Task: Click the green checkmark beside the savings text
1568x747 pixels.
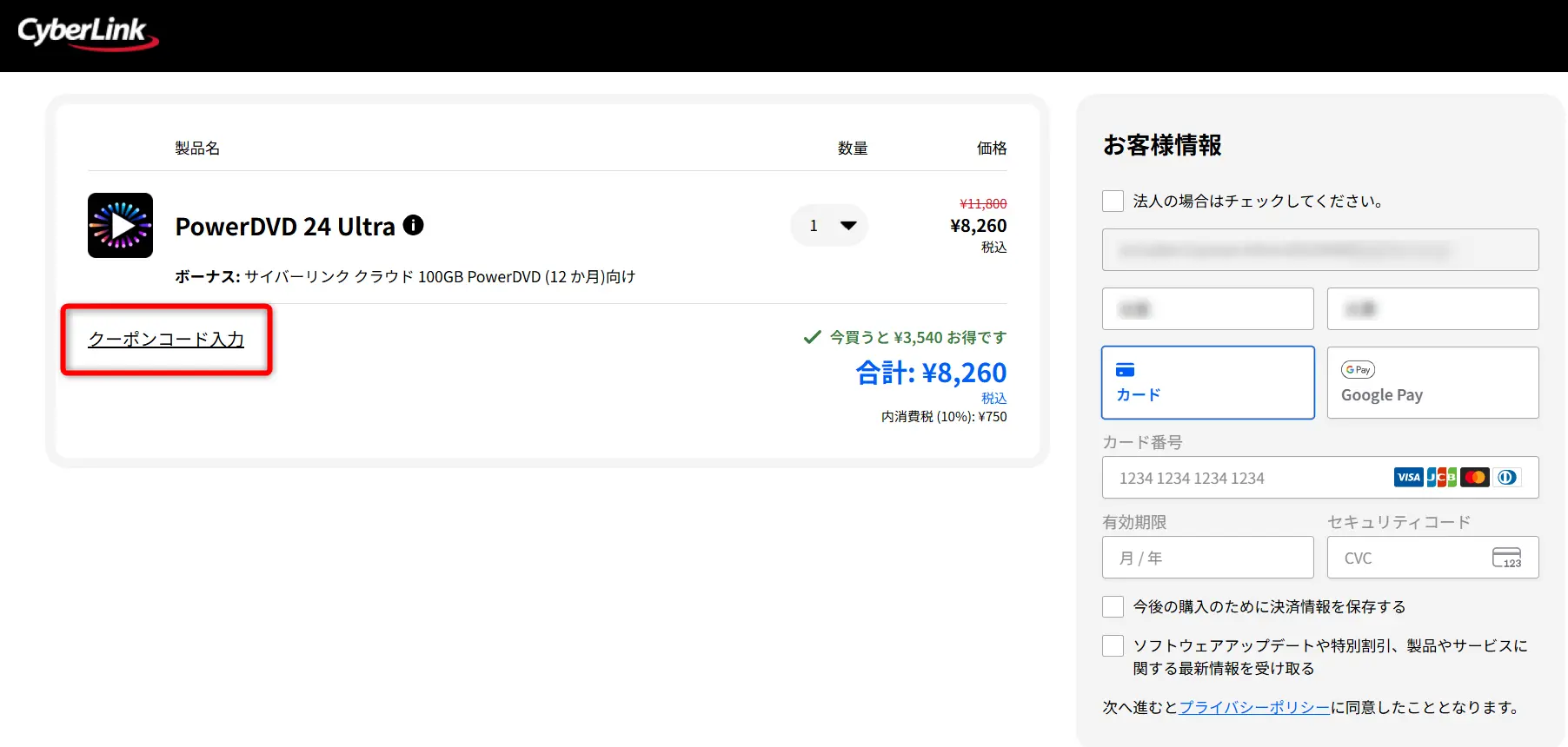Action: tap(813, 337)
